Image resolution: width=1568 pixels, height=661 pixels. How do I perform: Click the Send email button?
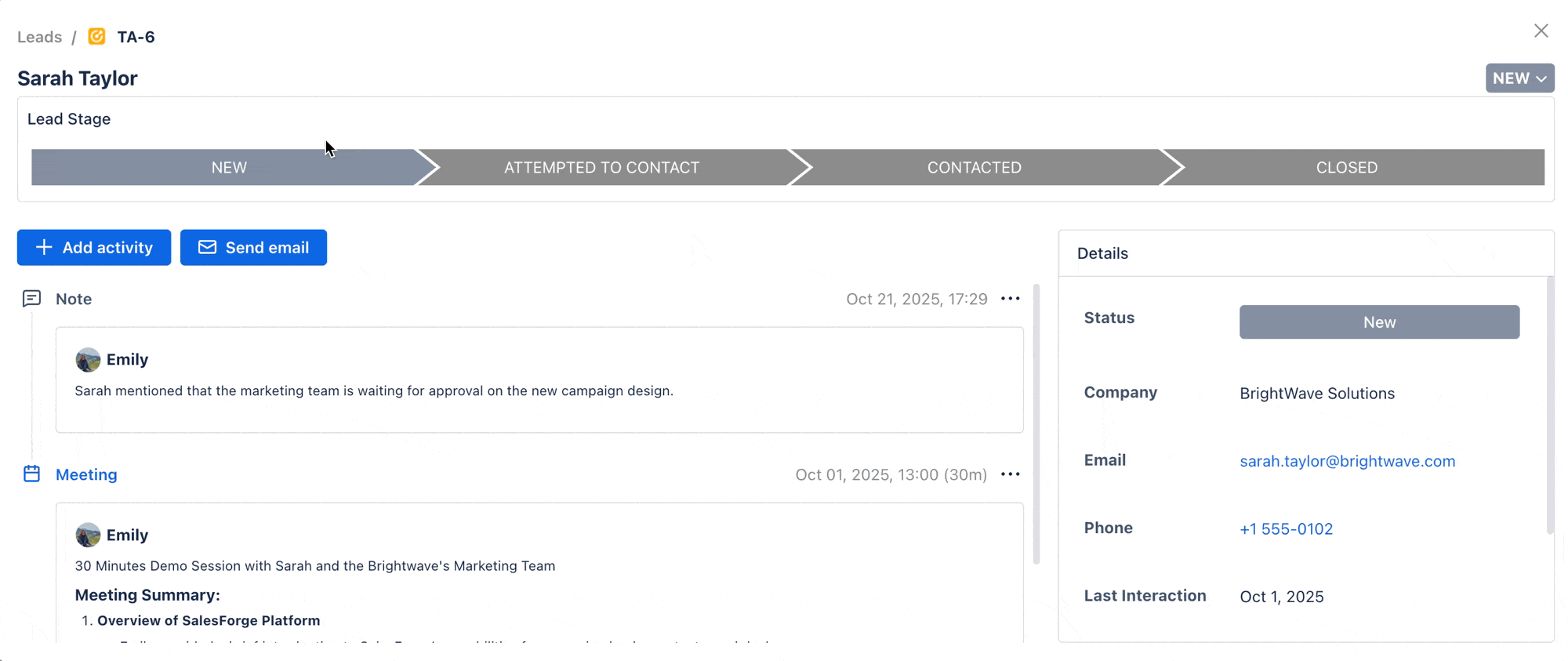[x=253, y=248]
